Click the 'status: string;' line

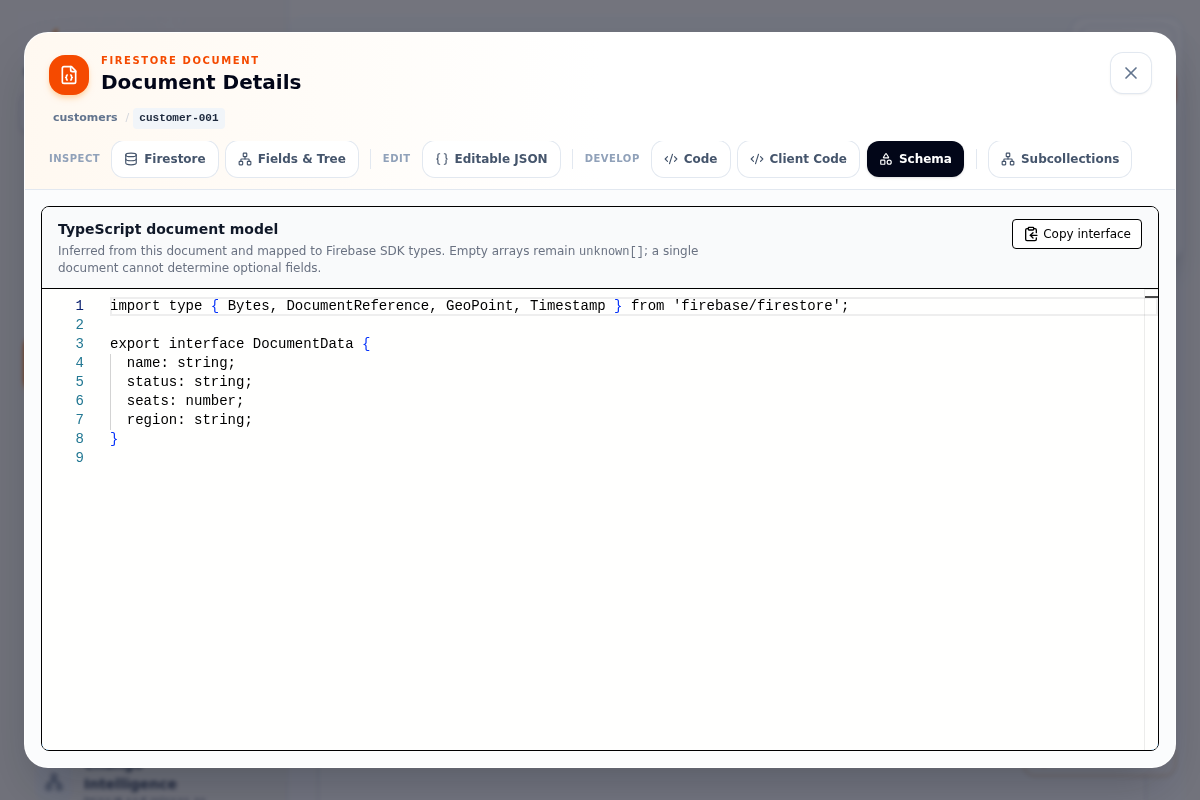point(190,382)
